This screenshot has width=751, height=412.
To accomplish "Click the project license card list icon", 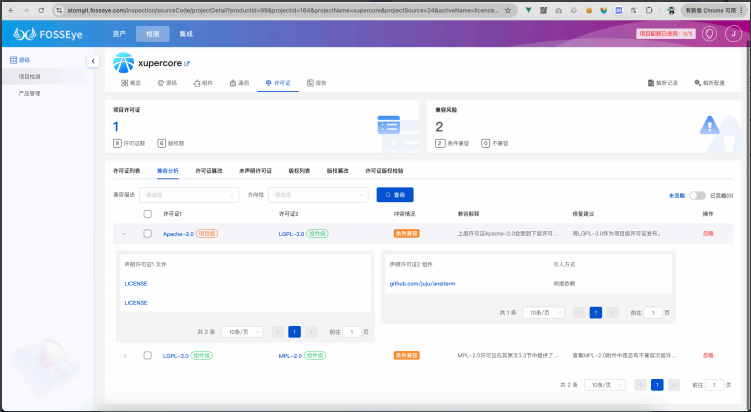I will pyautogui.click(x=388, y=125).
